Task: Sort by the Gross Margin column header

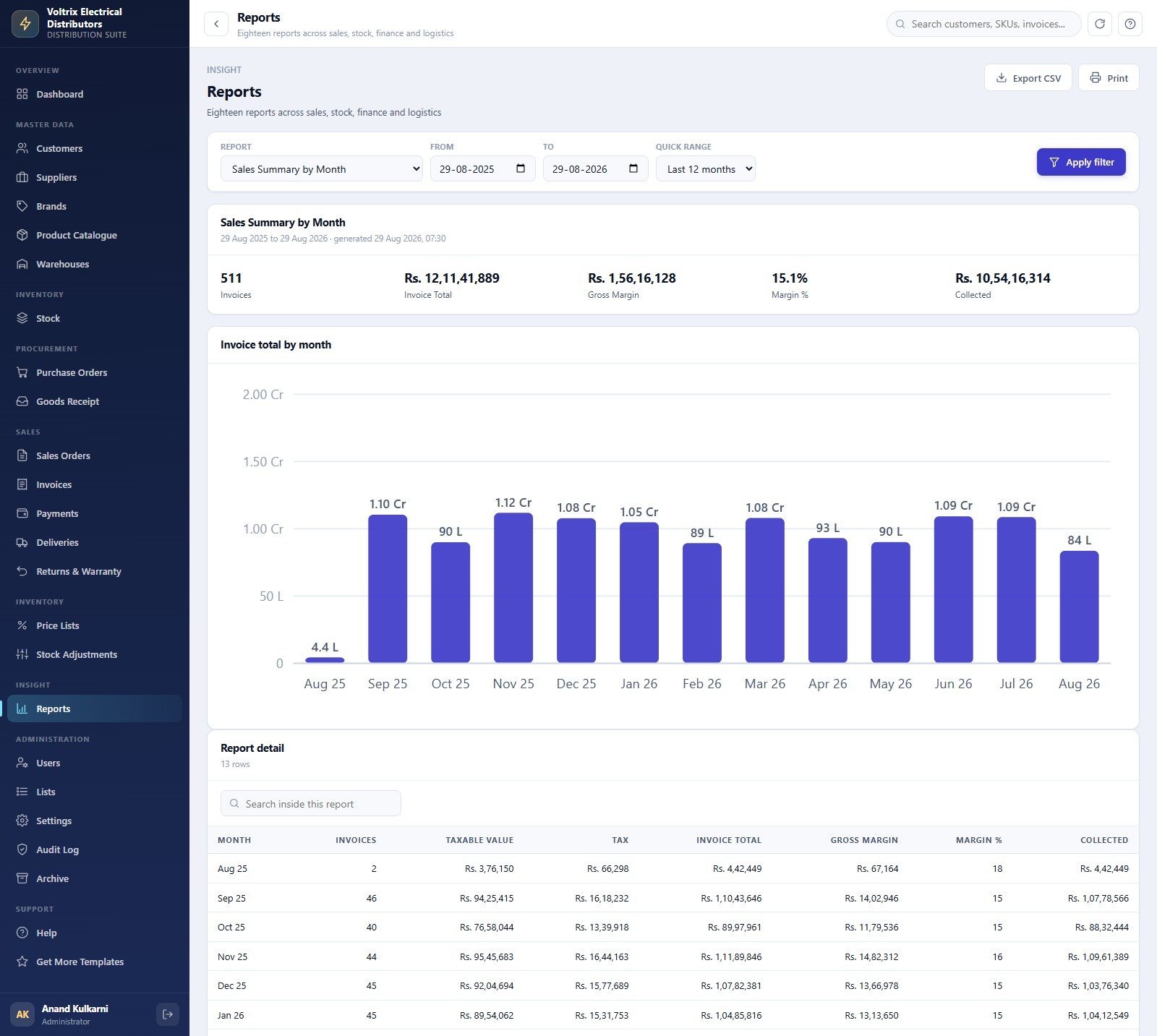Action: (864, 840)
